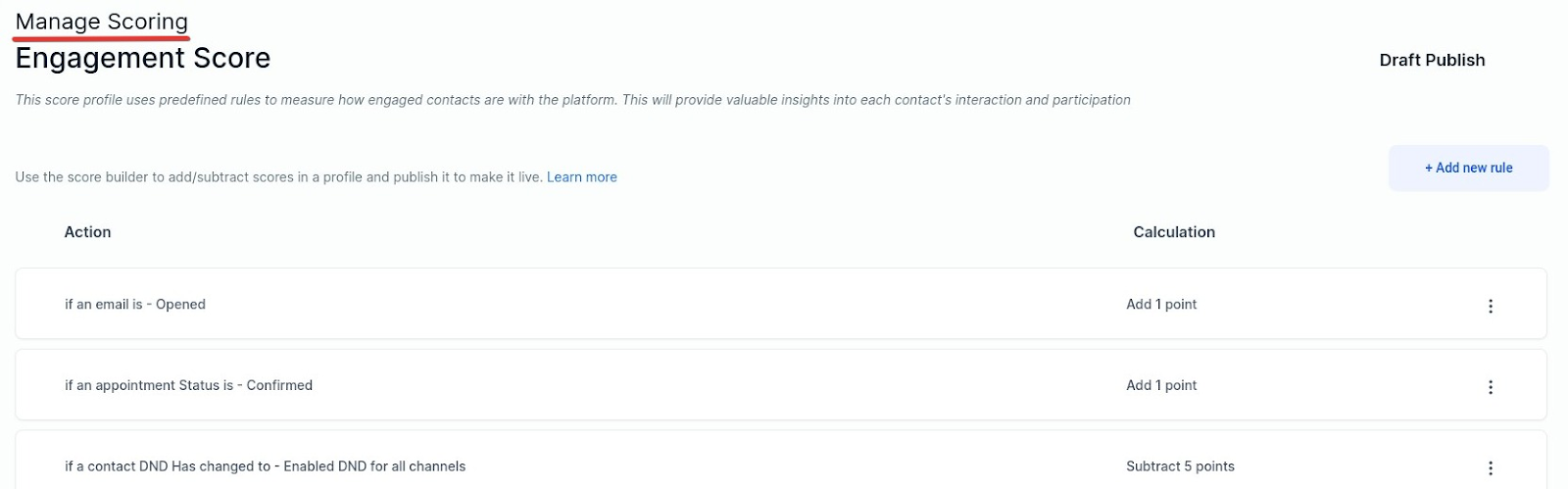
Task: Select the appointment Status Confirmed rule
Action: click(x=188, y=386)
